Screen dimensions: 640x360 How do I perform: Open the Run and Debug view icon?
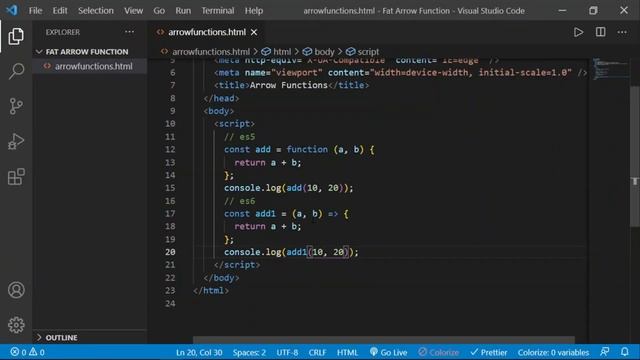[16, 141]
